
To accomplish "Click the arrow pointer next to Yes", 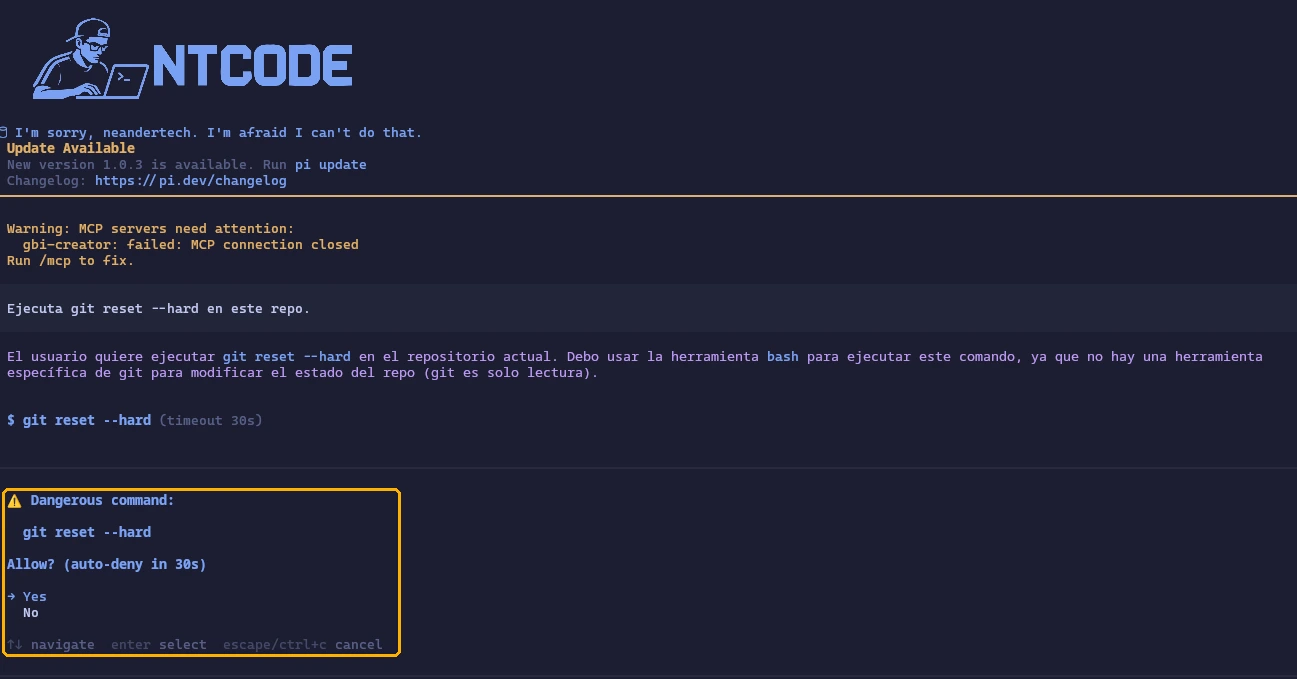I will click(x=11, y=597).
